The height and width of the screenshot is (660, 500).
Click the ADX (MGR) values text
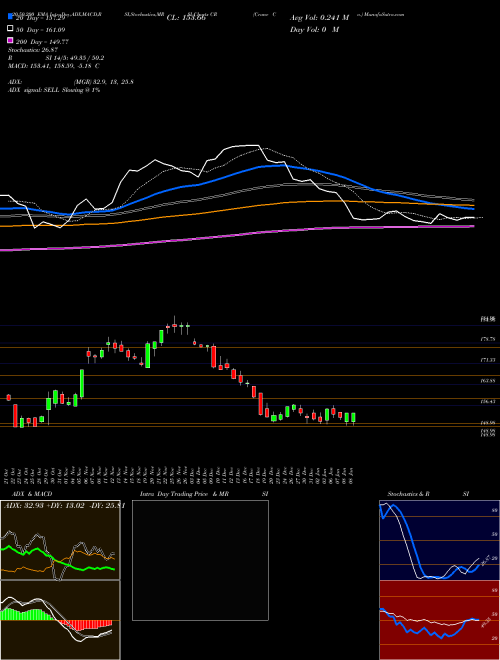(x=71, y=82)
